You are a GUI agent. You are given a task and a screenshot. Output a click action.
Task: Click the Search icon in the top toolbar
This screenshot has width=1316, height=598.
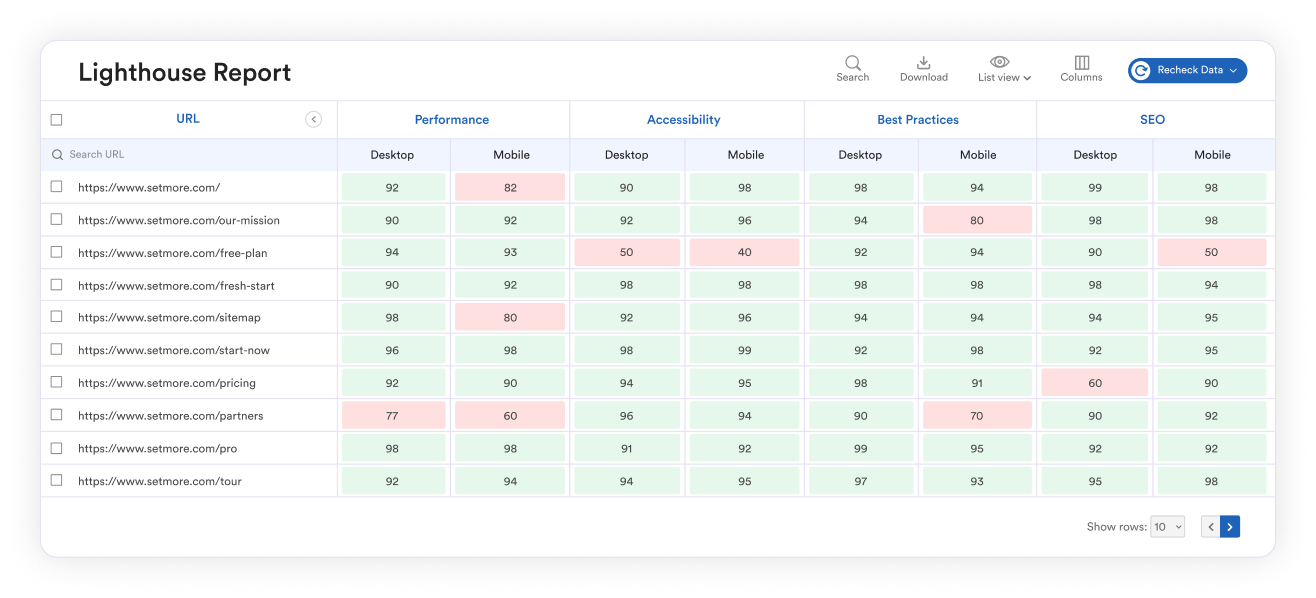tap(851, 61)
